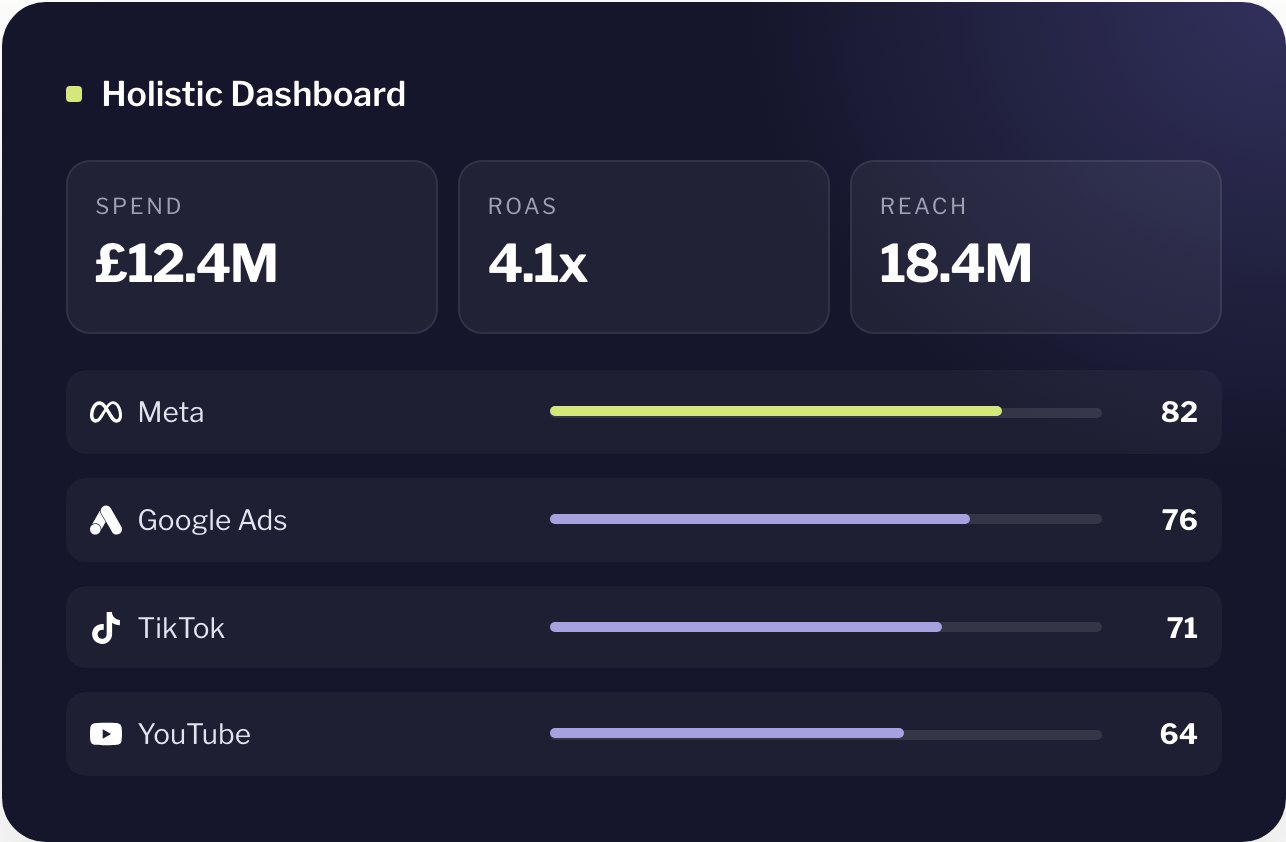Click the Meta progress bar
Viewport: 1286px width, 842px height.
[x=826, y=412]
